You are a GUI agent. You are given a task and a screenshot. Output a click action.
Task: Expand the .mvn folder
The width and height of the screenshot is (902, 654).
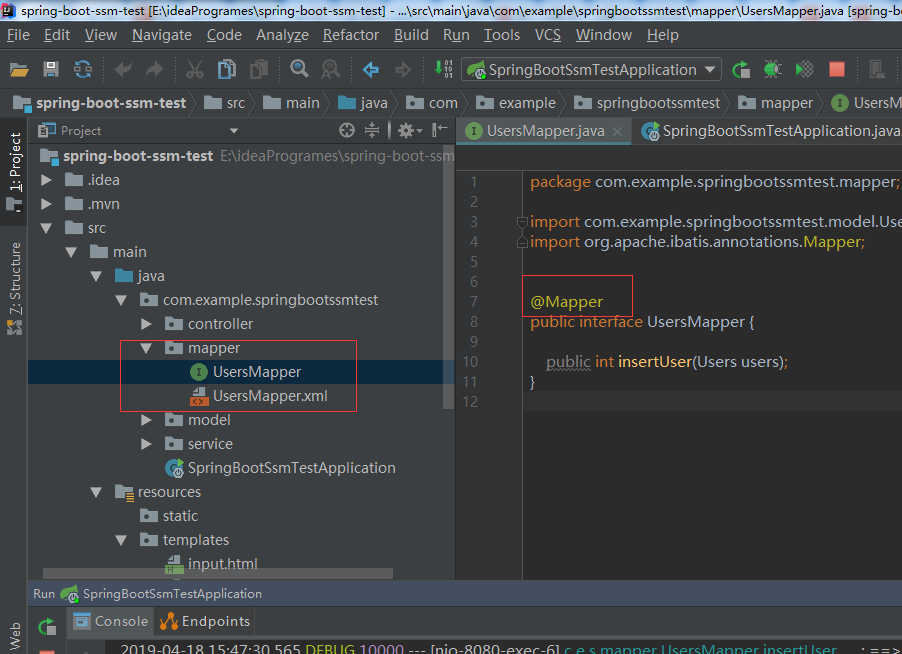point(46,204)
